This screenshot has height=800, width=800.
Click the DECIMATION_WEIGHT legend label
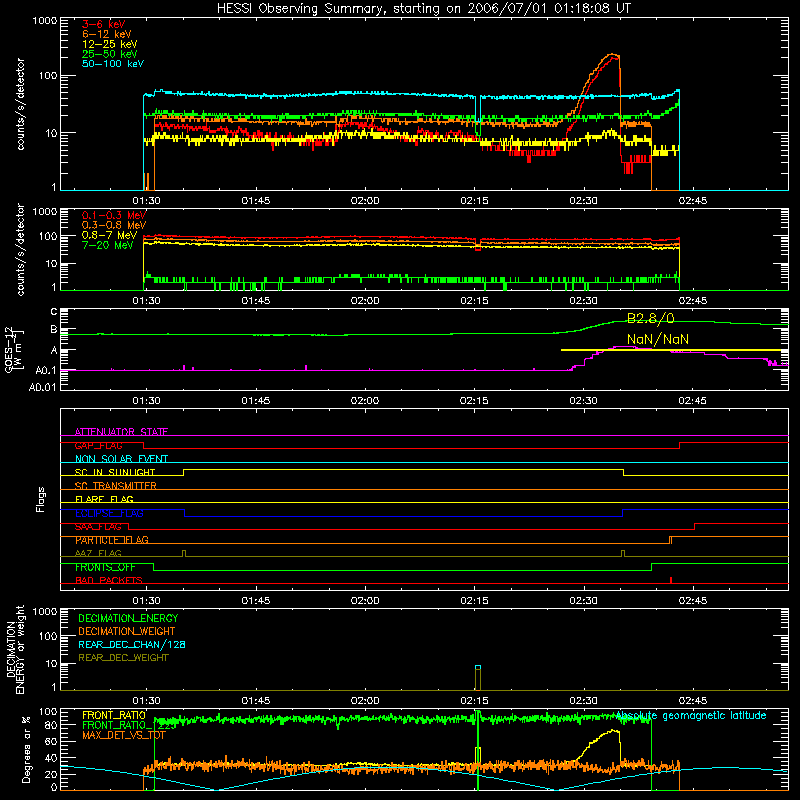(127, 631)
